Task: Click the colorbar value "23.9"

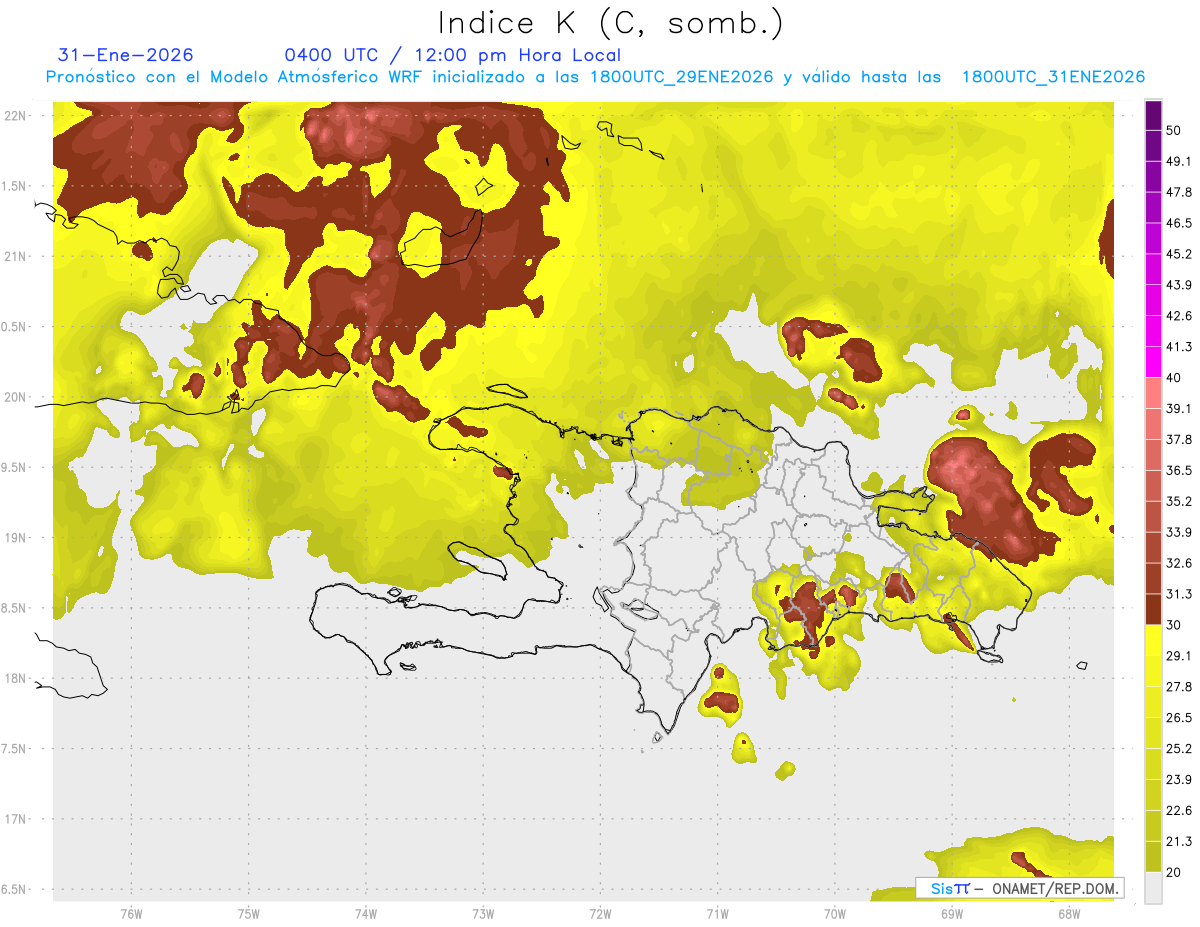Action: [x=1179, y=779]
